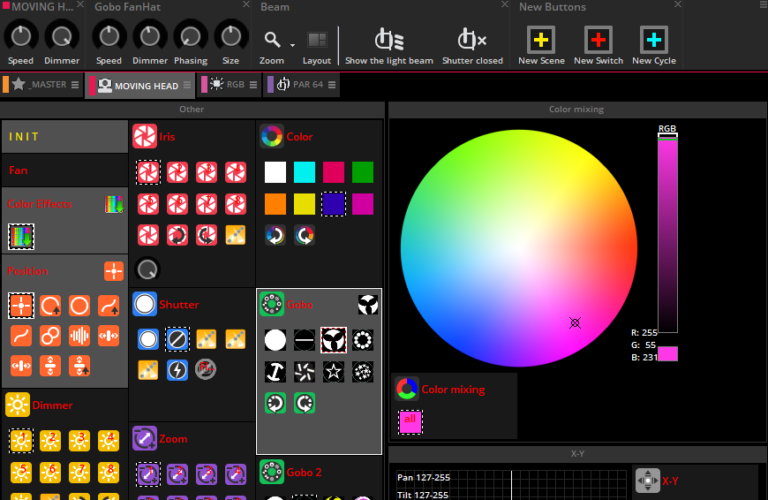Viewport: 768px width, 500px height.
Task: Click the X-Y directional pad icon
Action: point(648,480)
